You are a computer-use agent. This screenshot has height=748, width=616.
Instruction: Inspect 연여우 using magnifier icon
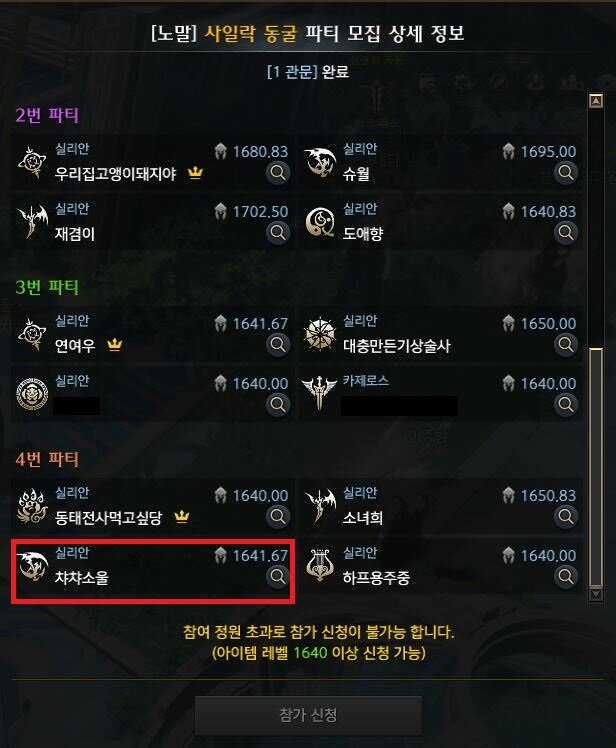coord(278,344)
